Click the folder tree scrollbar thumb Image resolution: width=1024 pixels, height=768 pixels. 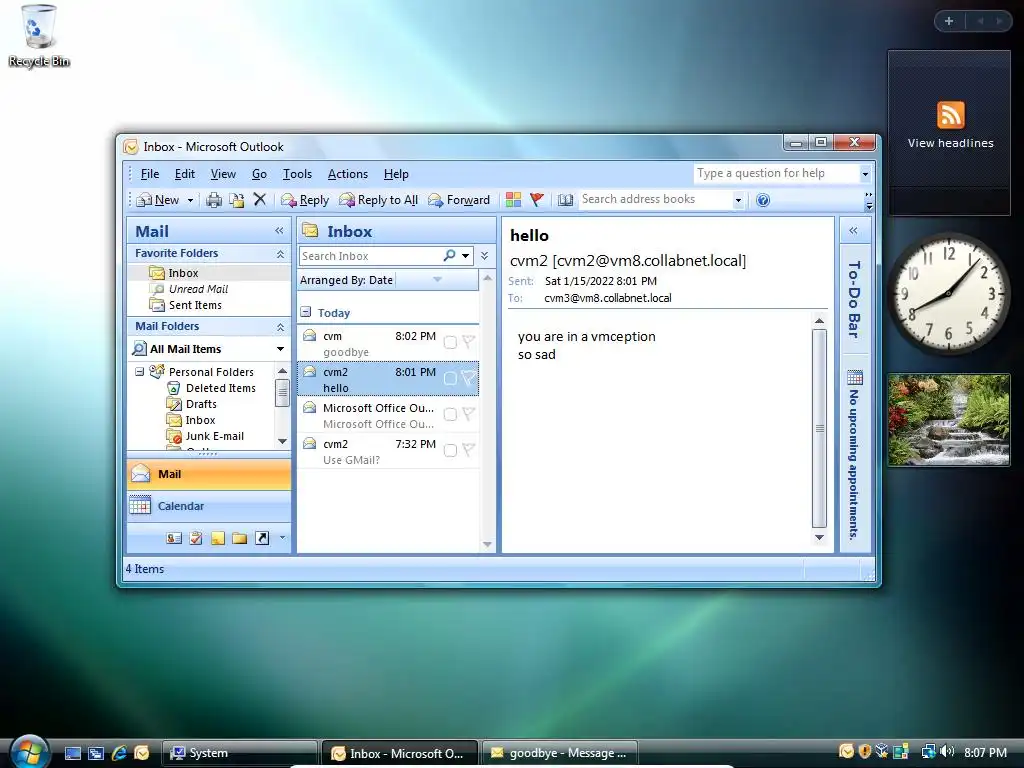click(x=282, y=392)
